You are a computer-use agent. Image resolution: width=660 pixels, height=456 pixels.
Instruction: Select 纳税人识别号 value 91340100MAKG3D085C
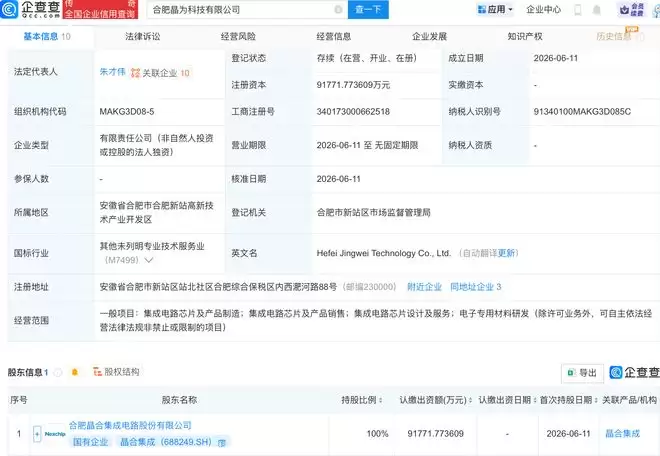coord(582,112)
